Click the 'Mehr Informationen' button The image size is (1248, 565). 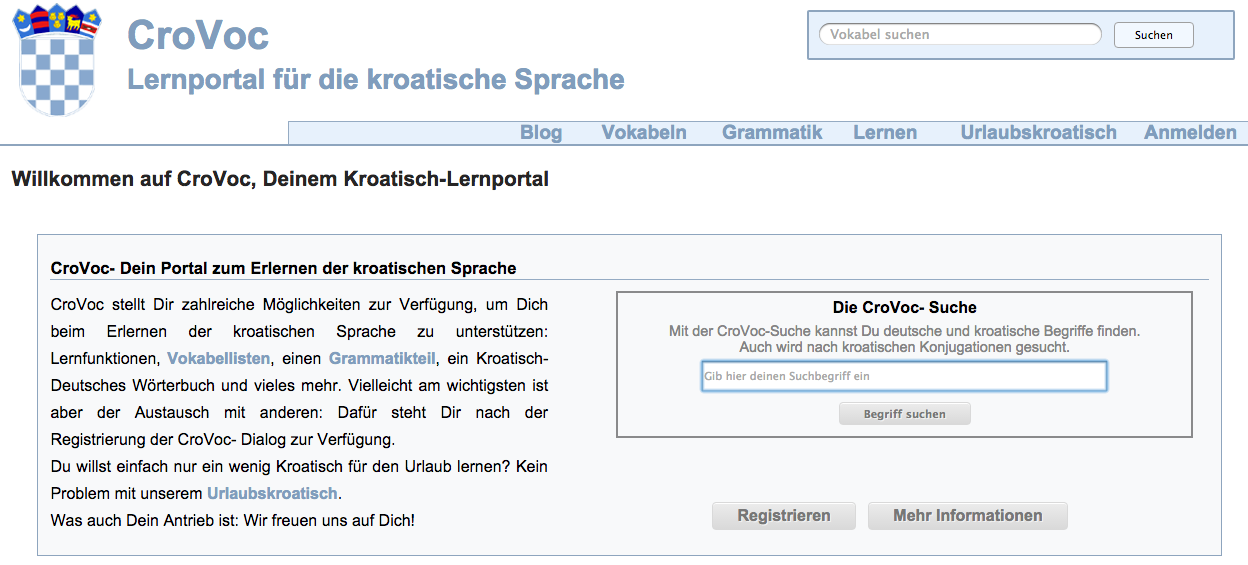click(967, 516)
